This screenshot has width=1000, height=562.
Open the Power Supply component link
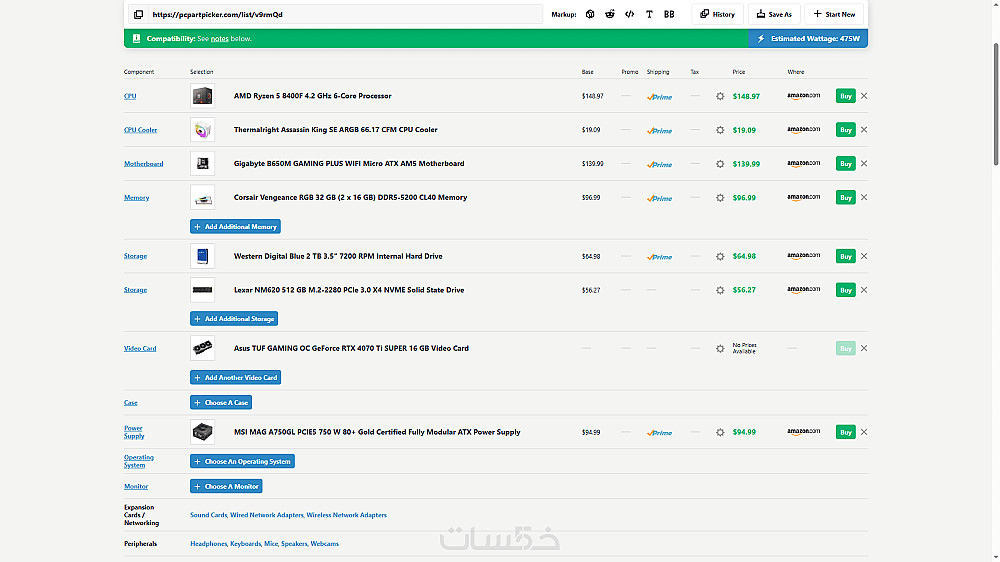click(x=134, y=432)
